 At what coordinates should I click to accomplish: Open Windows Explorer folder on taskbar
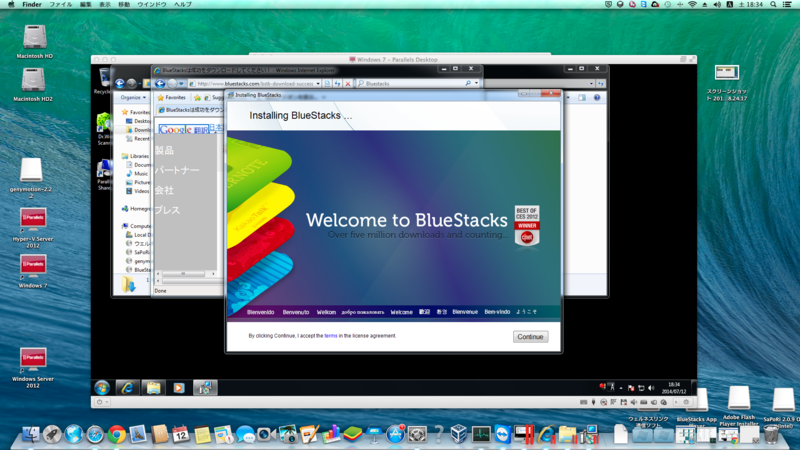coord(153,388)
